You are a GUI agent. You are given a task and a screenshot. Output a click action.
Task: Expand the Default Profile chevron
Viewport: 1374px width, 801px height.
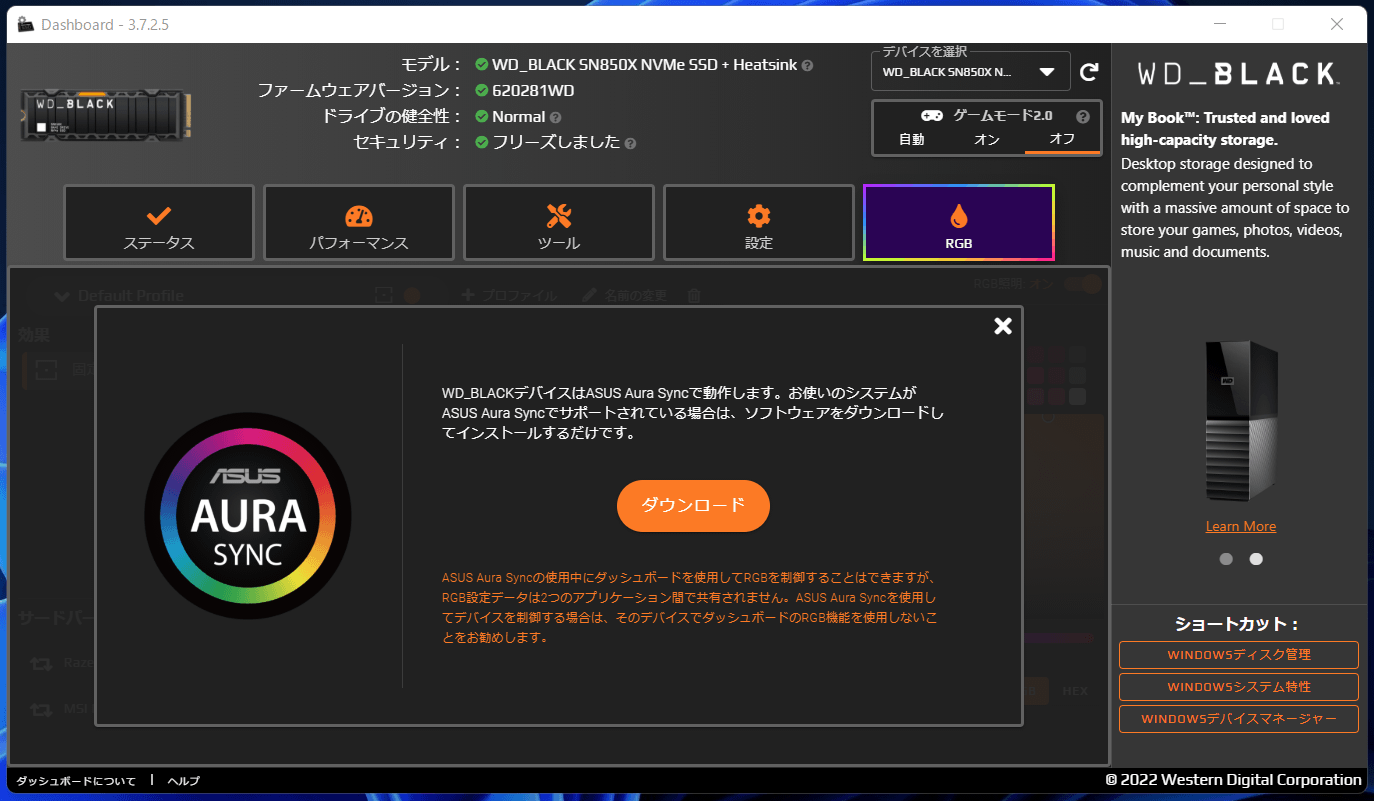click(x=62, y=296)
